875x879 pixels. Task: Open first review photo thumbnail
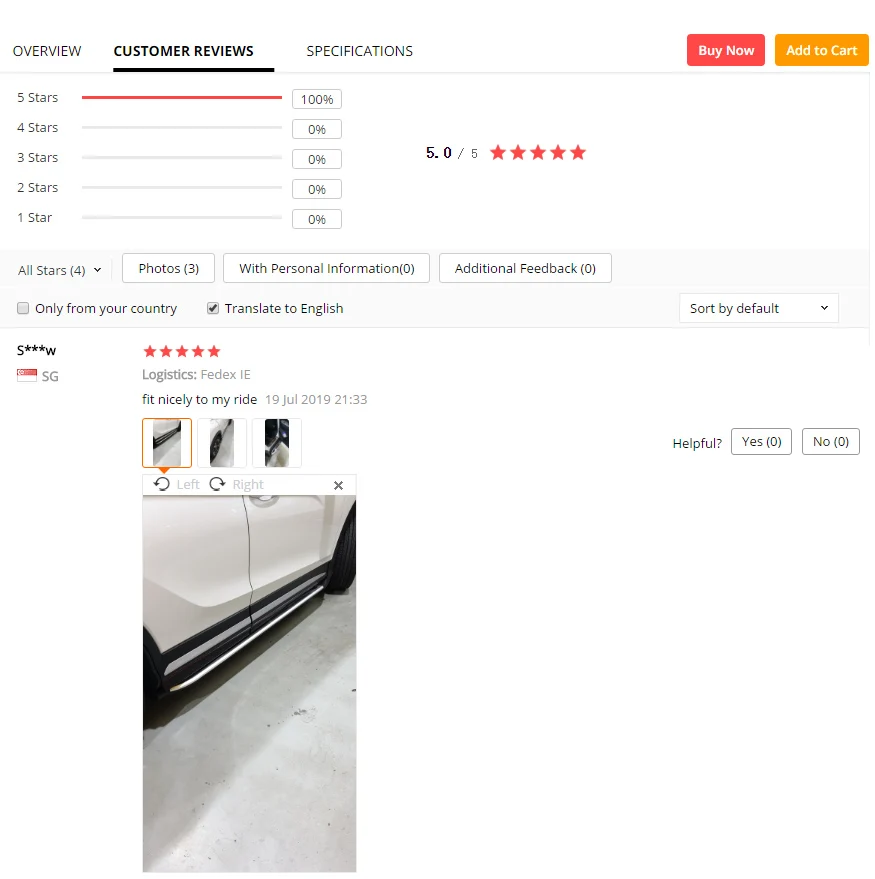[167, 443]
